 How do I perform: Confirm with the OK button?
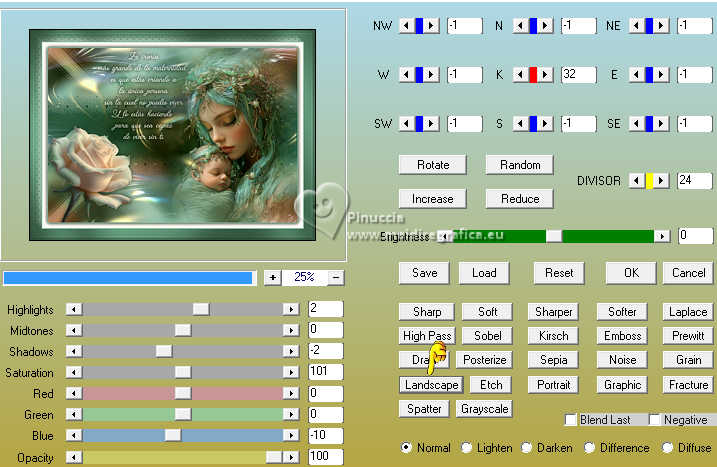[631, 273]
